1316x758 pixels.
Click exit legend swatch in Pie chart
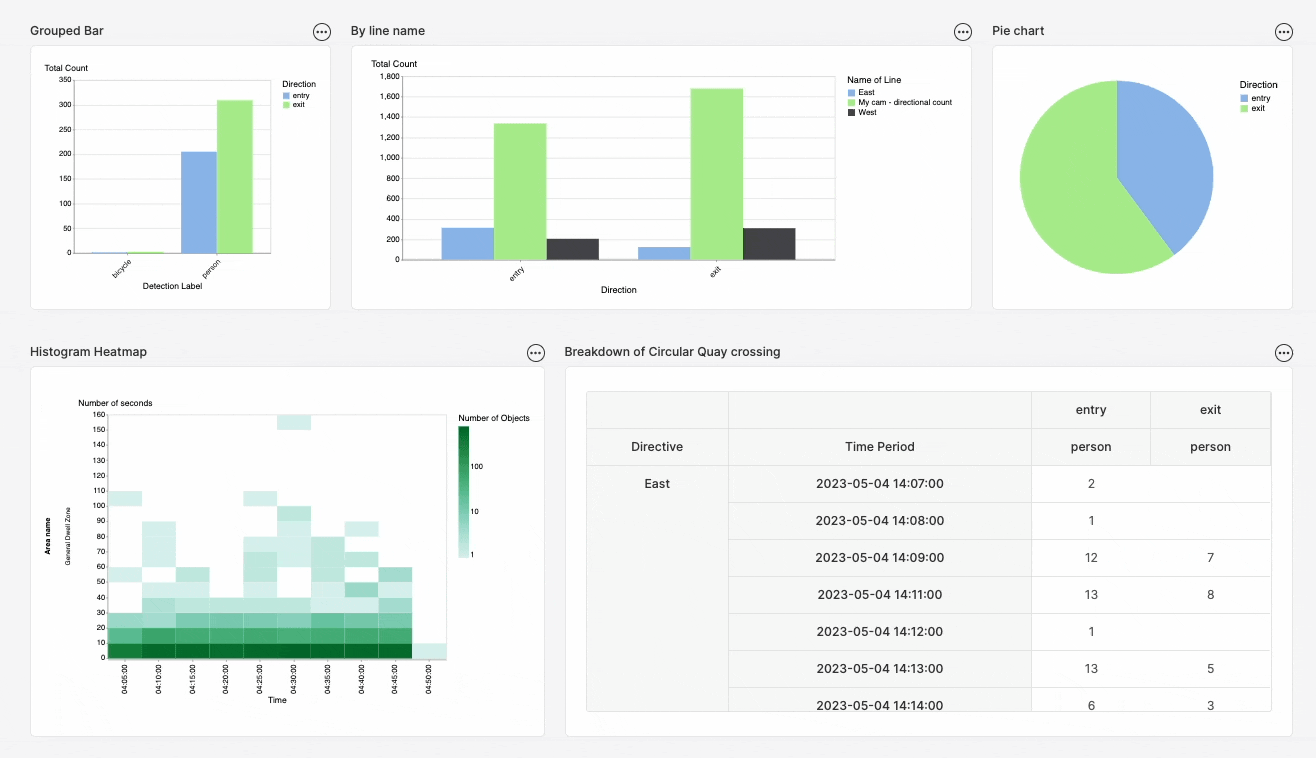click(1244, 108)
